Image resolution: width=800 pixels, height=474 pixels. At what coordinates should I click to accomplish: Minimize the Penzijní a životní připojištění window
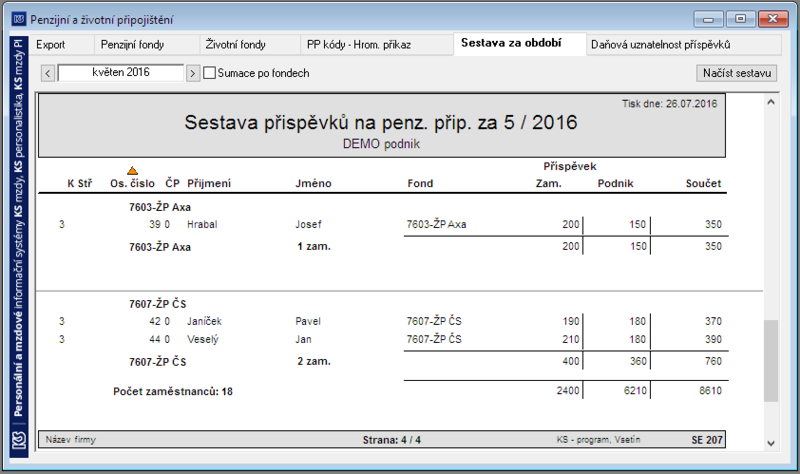[709, 19]
